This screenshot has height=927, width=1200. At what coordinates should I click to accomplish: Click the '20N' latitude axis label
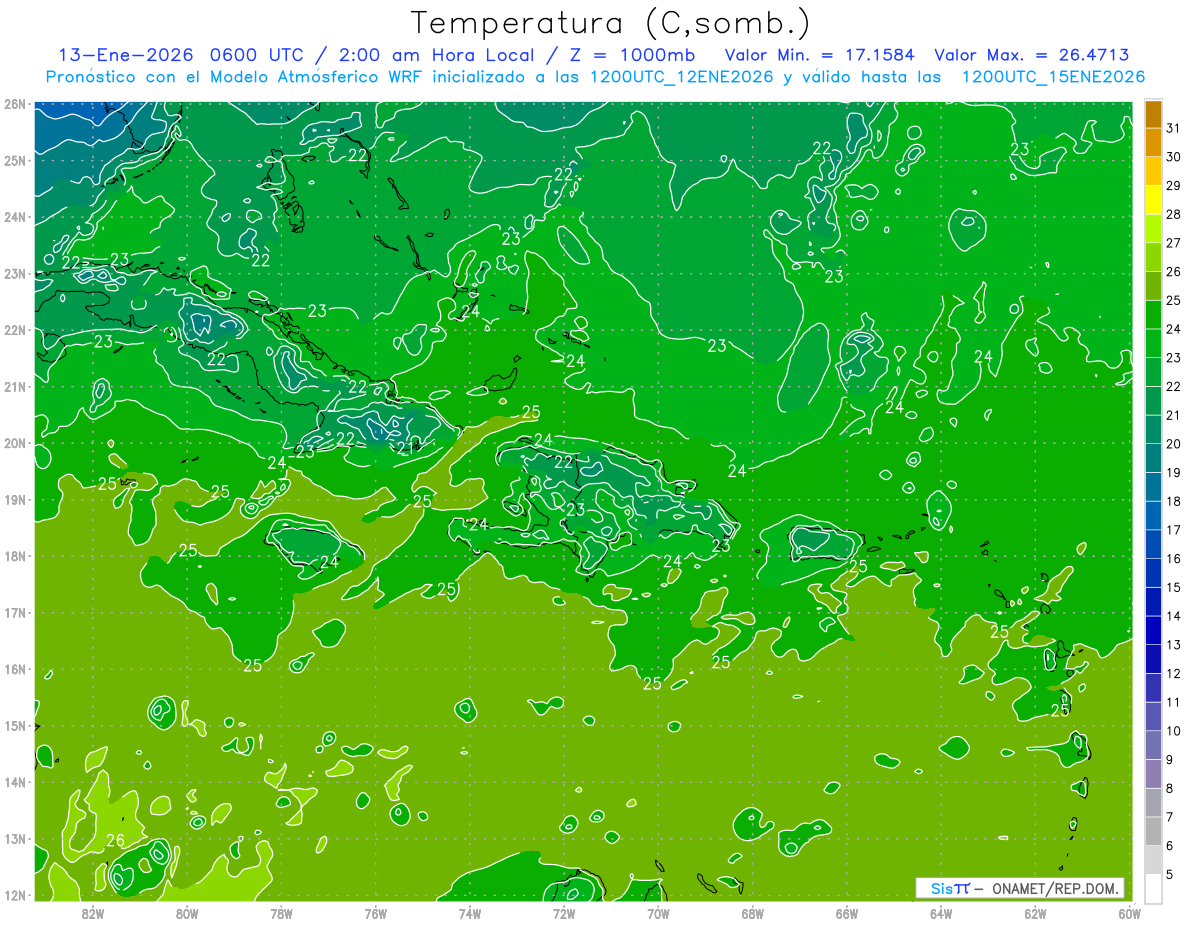pos(14,443)
